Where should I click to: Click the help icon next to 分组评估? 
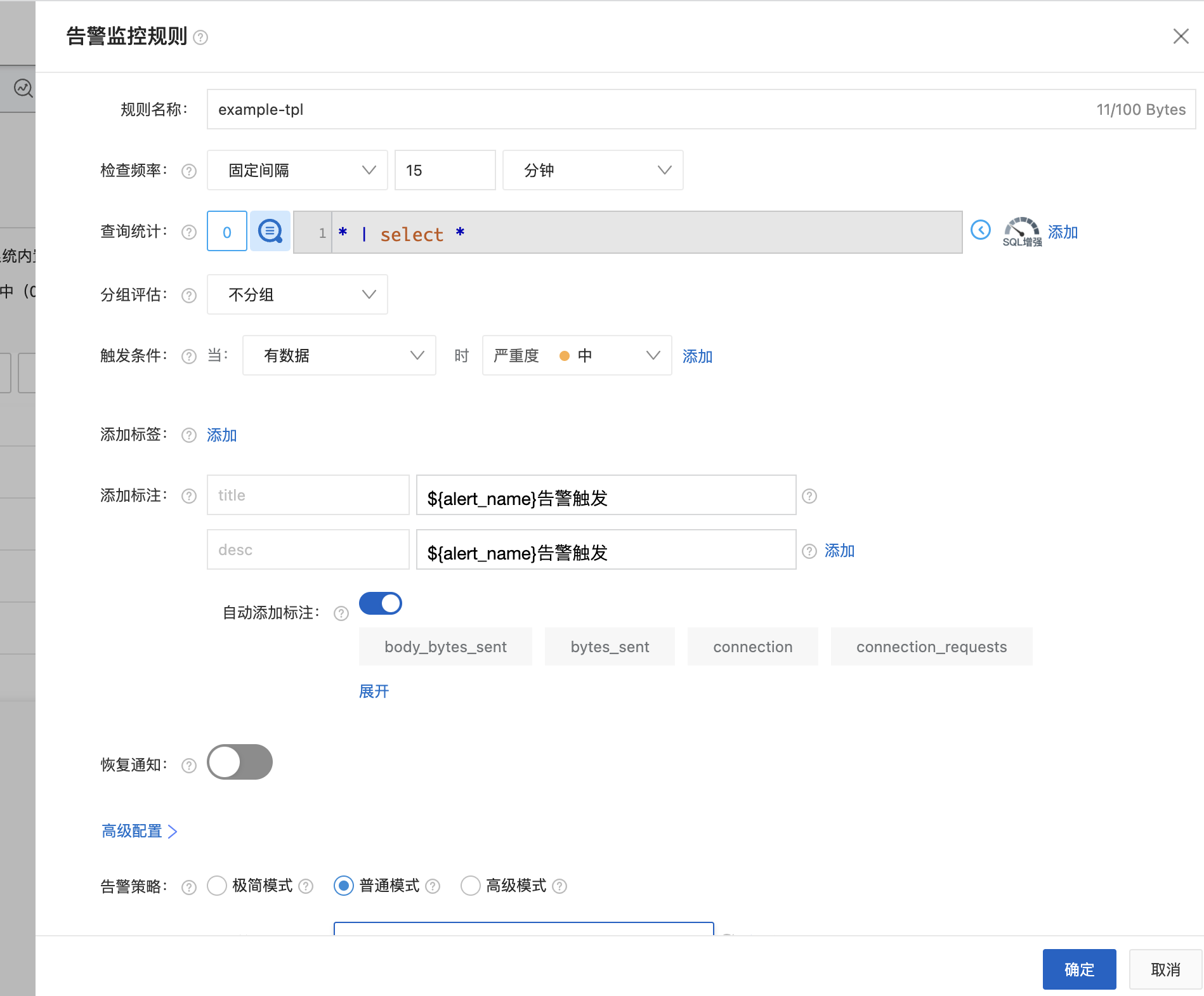point(189,296)
